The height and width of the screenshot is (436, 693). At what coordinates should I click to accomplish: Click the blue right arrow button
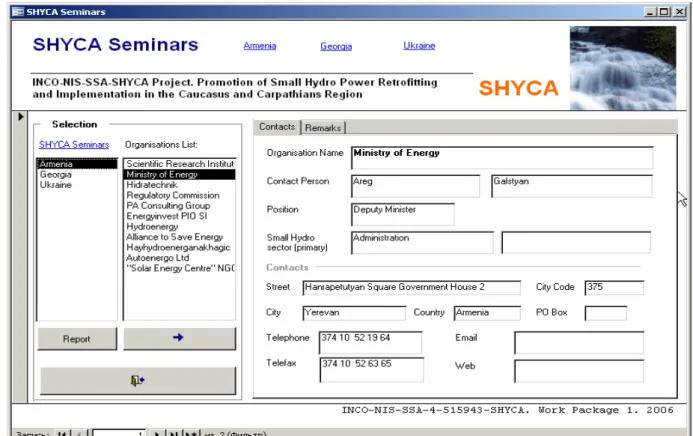[x=179, y=338]
